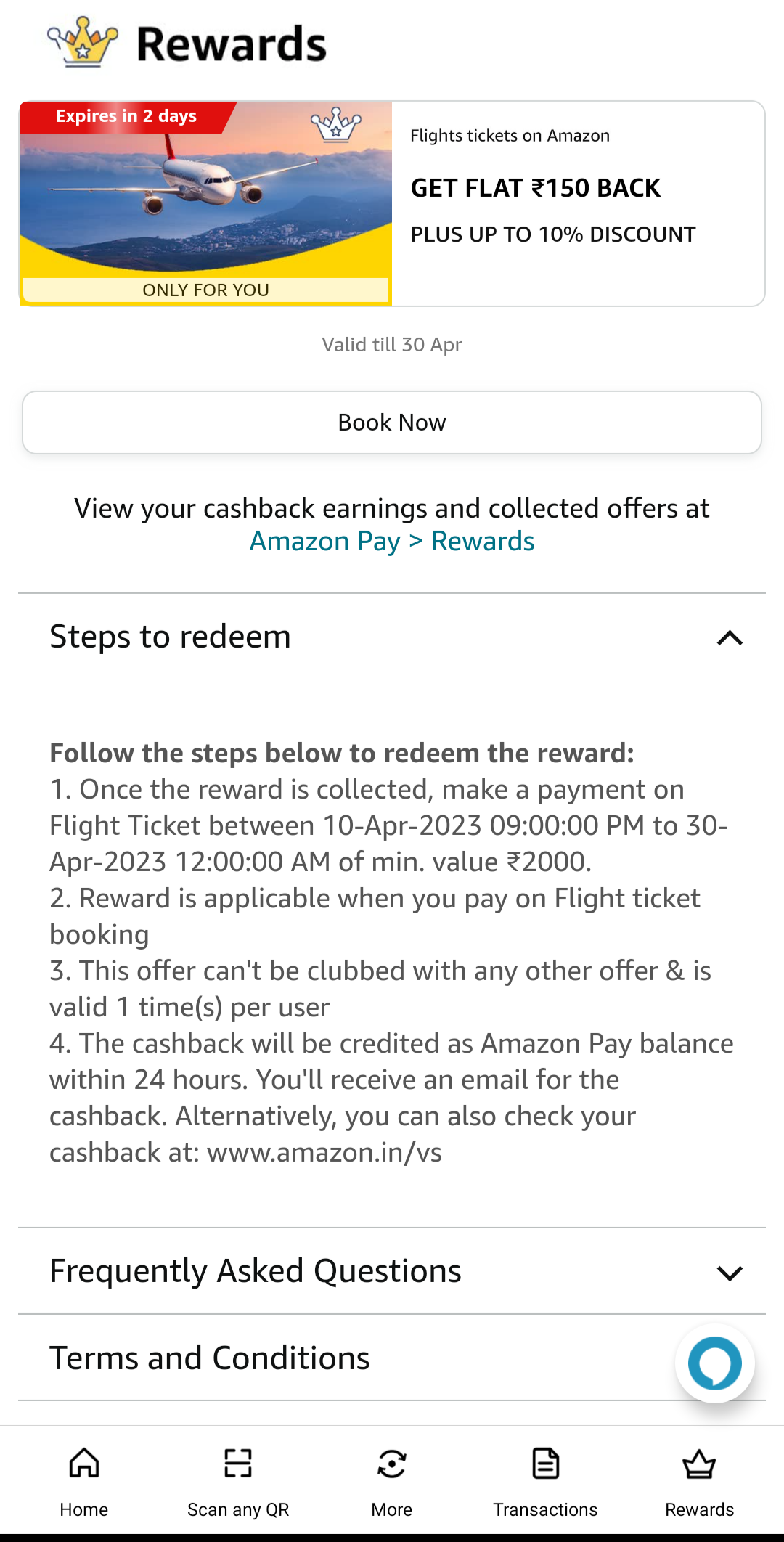Open the Scan any QR icon
Image resolution: width=784 pixels, height=1542 pixels.
(x=238, y=1463)
